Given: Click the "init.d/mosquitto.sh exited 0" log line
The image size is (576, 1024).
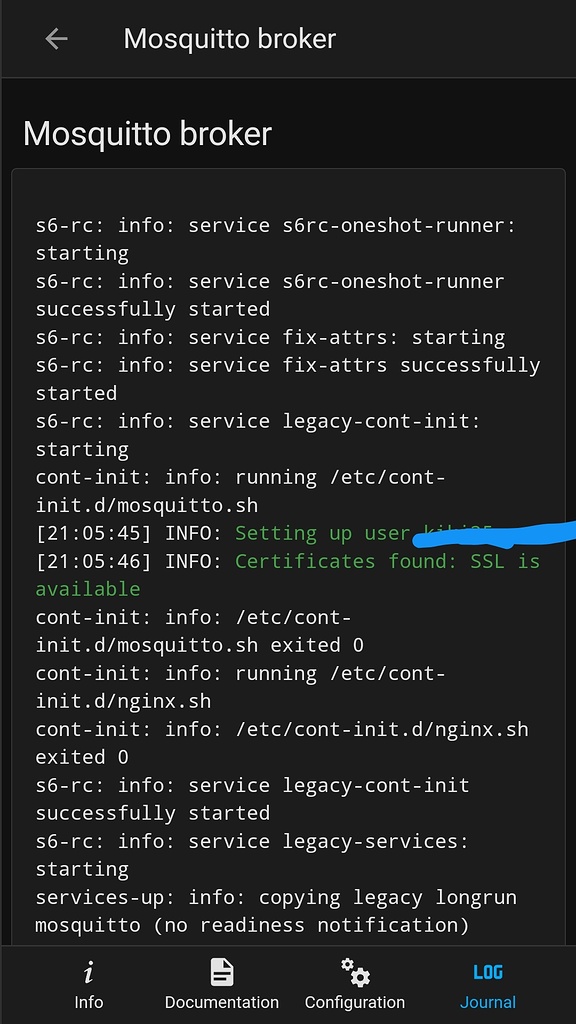Looking at the screenshot, I should [x=199, y=645].
